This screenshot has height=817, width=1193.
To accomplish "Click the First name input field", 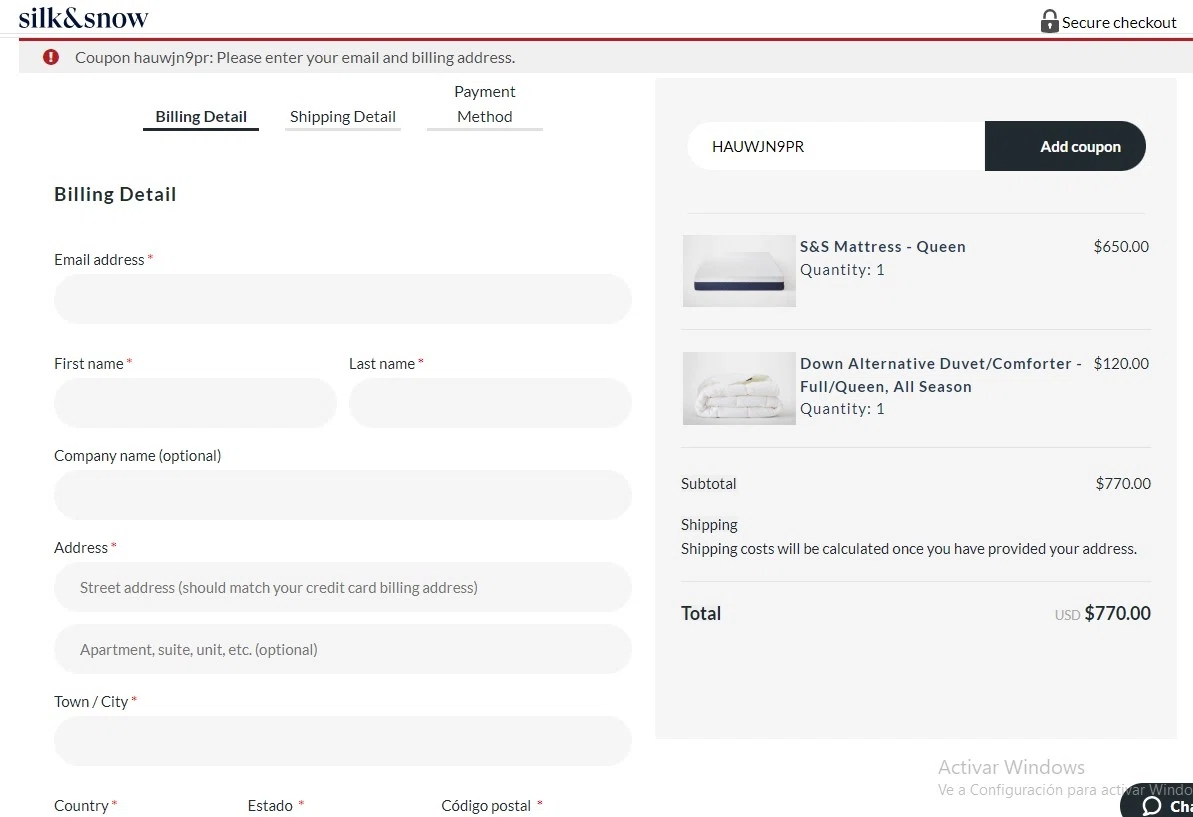I will tap(195, 402).
